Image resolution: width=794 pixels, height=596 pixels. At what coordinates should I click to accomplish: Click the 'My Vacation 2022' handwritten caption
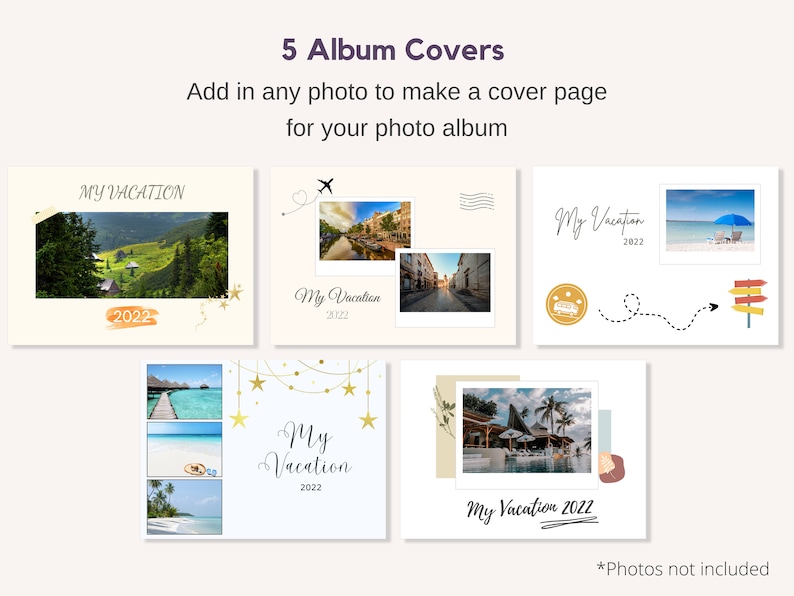531,511
